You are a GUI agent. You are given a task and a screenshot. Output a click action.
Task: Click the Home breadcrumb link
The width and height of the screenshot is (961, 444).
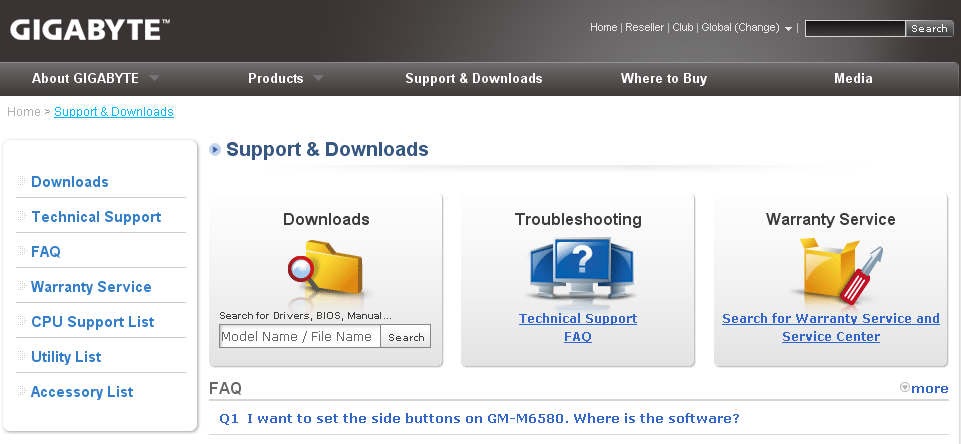(x=23, y=112)
